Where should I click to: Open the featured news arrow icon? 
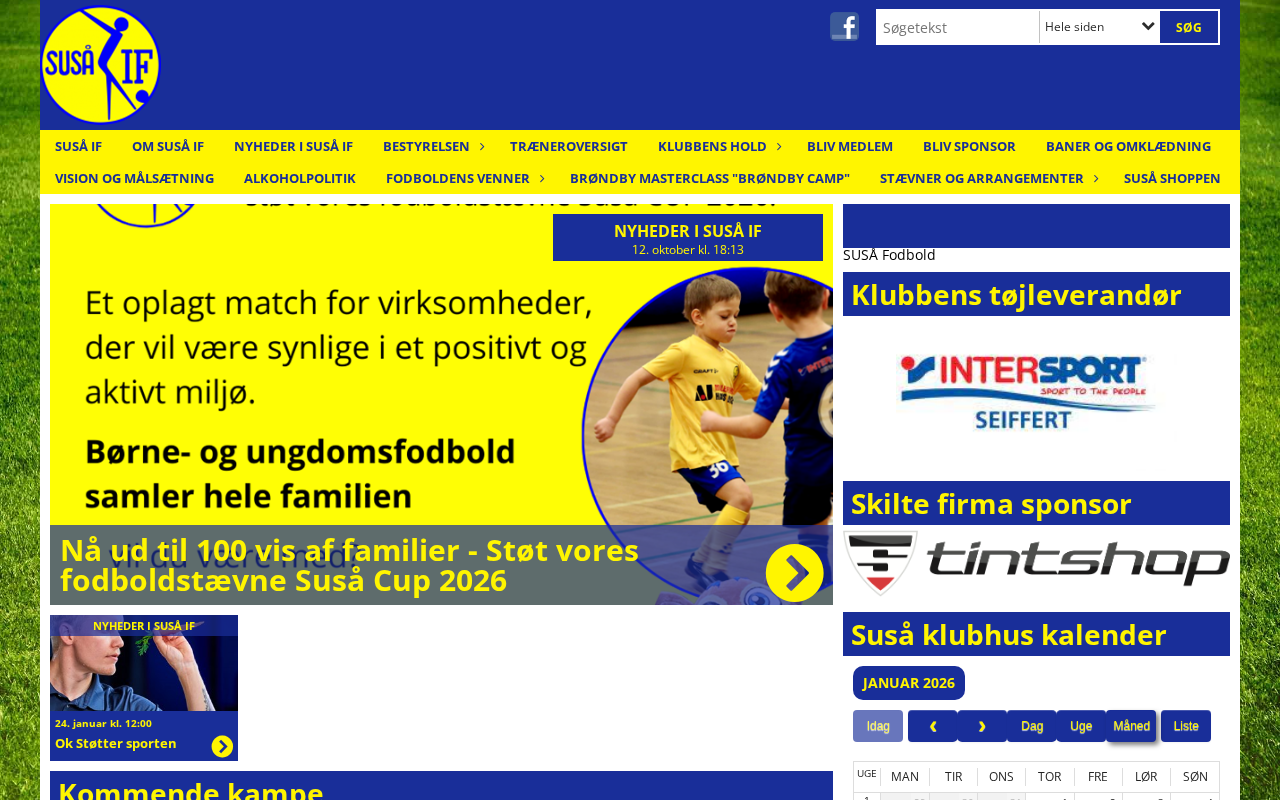pos(794,573)
